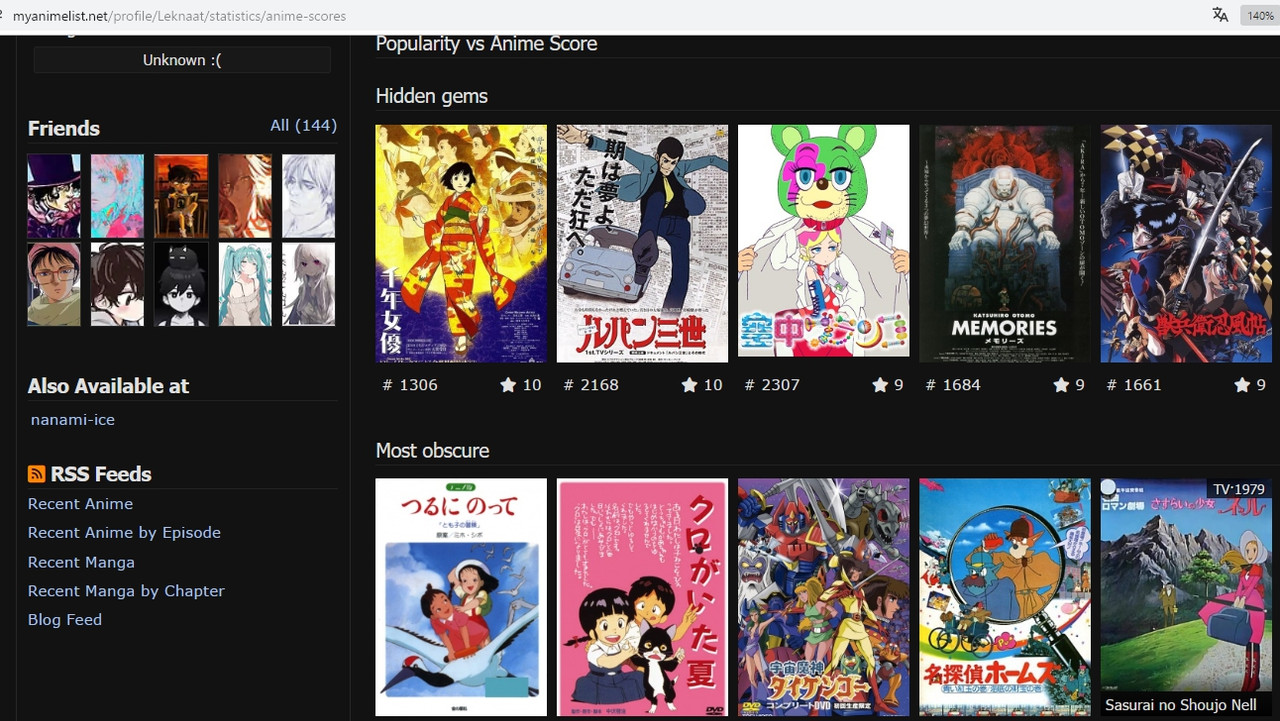Open the pink poster with black cat

pos(642,597)
